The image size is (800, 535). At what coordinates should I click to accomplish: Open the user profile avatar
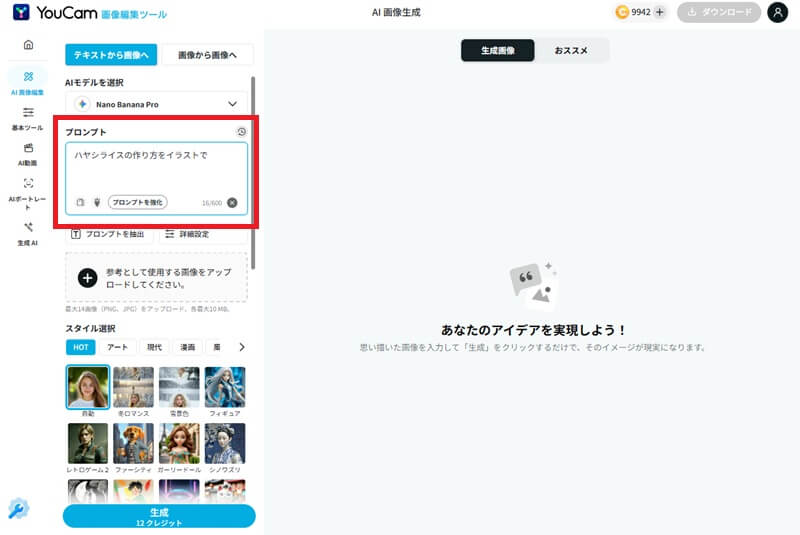(778, 12)
